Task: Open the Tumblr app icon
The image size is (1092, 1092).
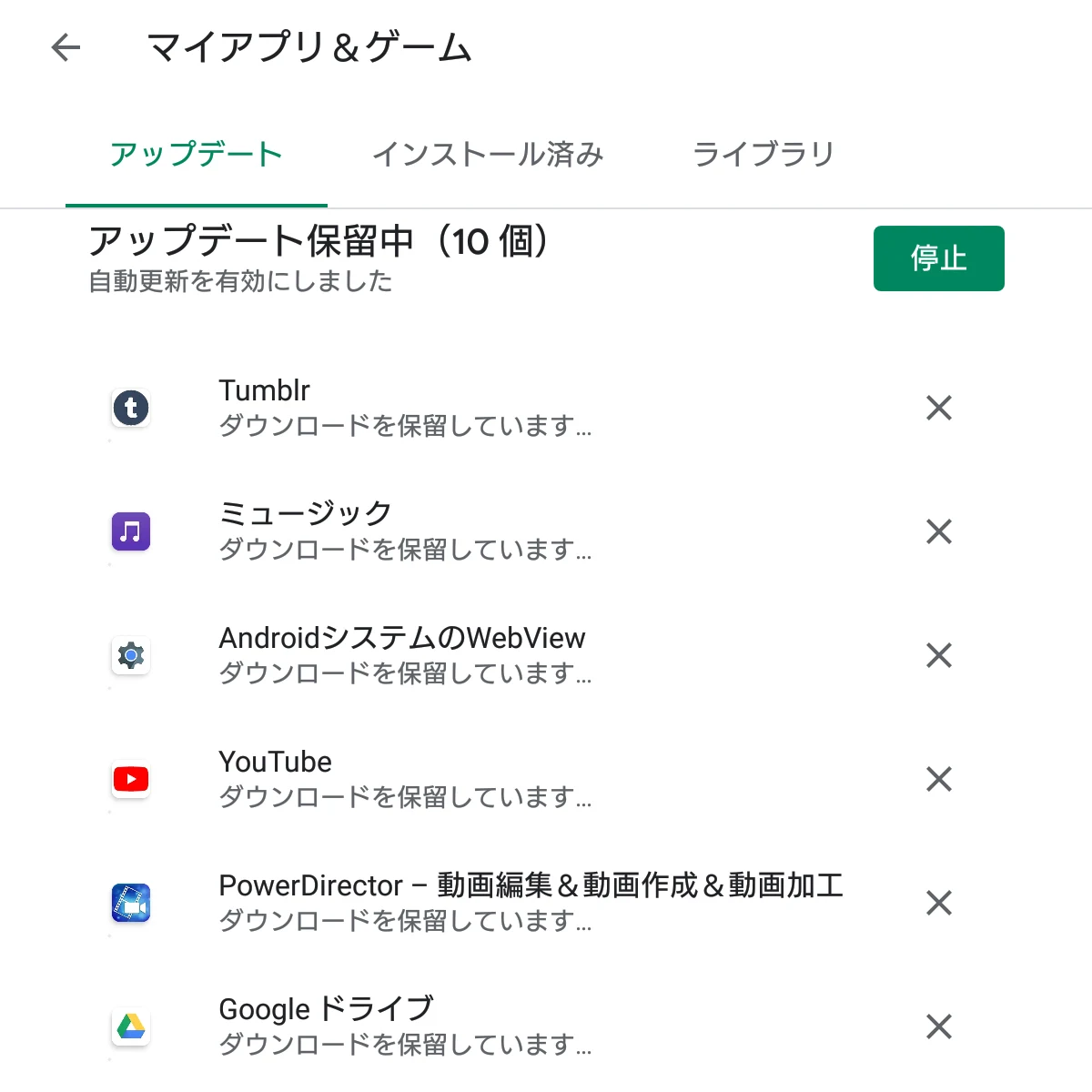Action: tap(131, 408)
